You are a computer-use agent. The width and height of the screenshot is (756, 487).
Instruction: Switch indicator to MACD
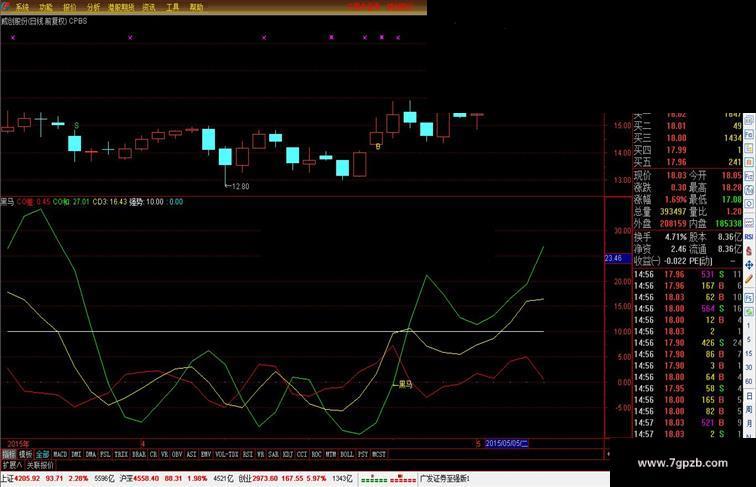coord(60,454)
